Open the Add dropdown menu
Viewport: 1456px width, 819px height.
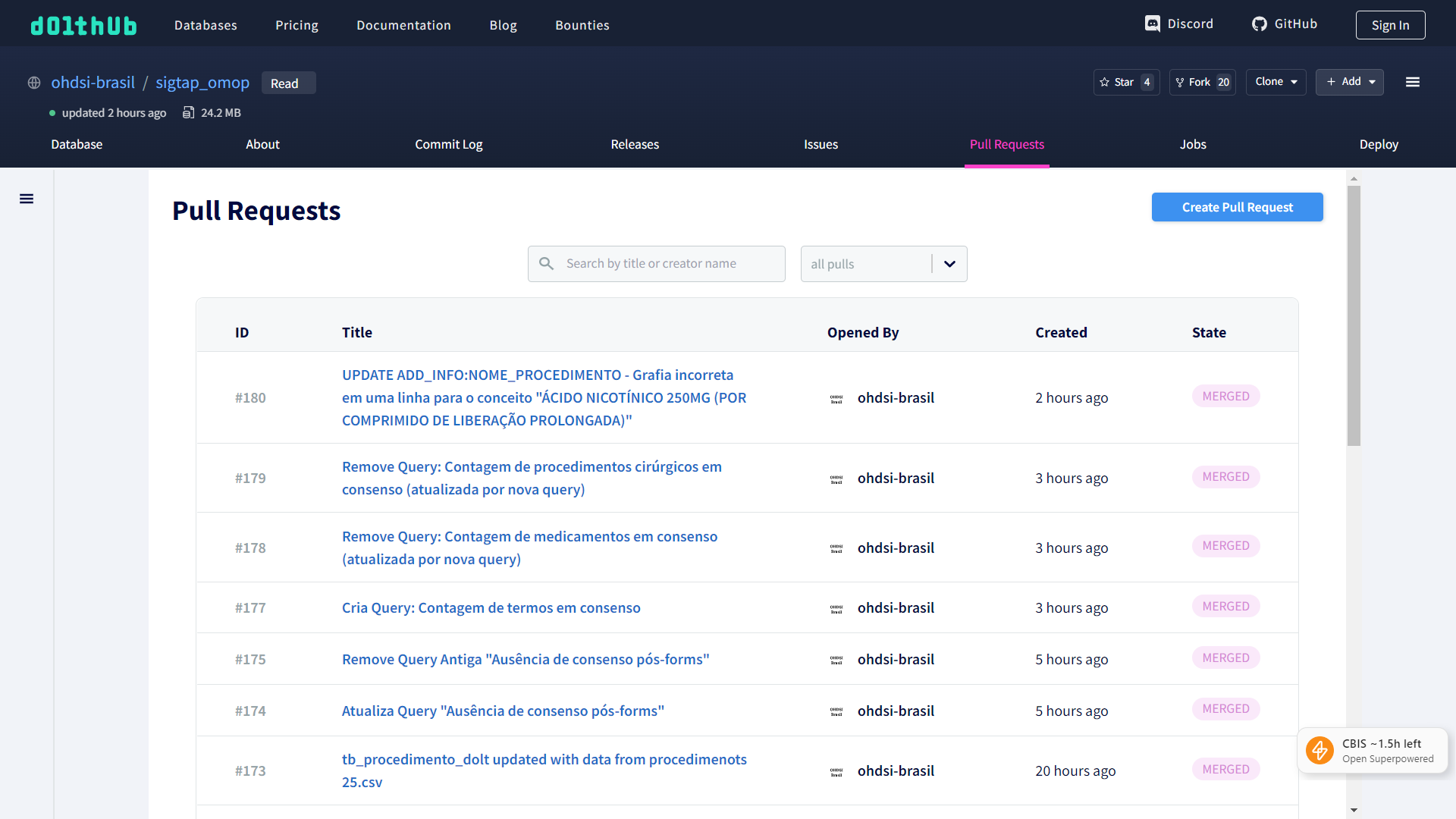(x=1349, y=82)
